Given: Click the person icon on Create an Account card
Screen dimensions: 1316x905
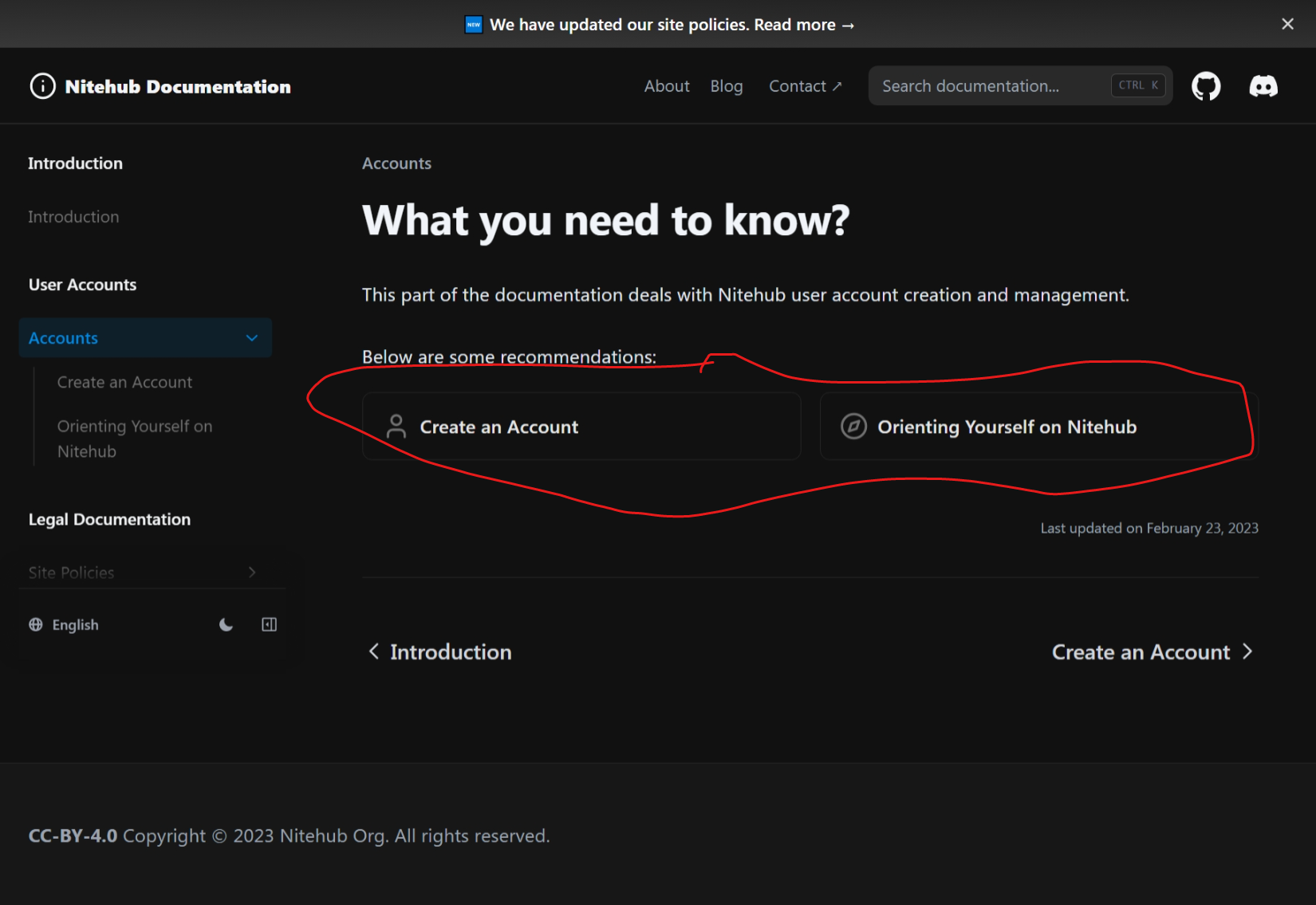Looking at the screenshot, I should pos(396,427).
